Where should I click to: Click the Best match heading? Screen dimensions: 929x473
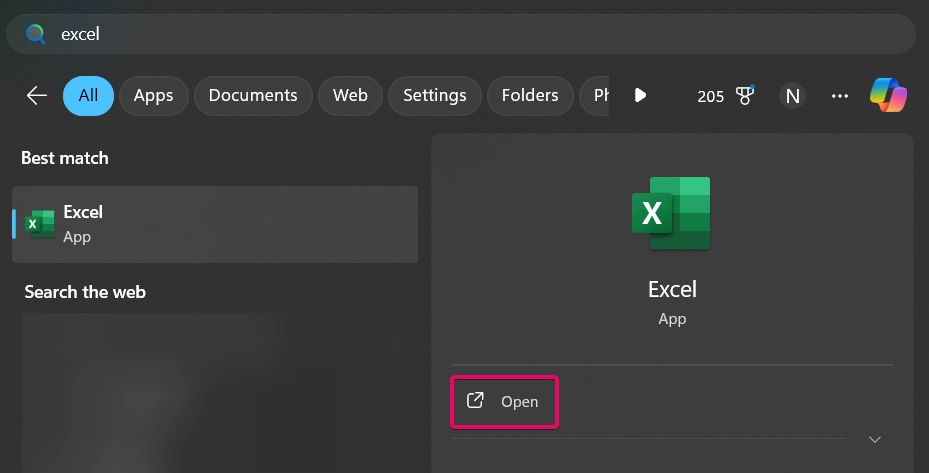[x=65, y=158]
